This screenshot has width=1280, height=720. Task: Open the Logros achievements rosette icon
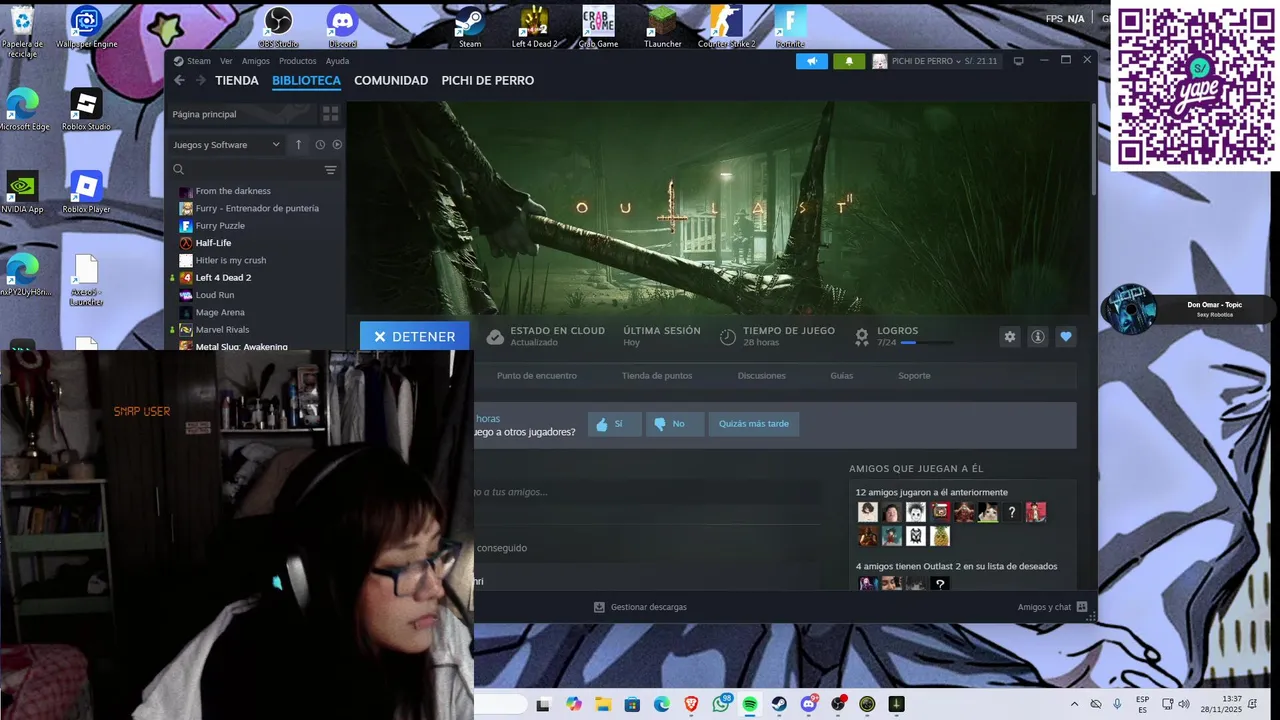pos(862,337)
